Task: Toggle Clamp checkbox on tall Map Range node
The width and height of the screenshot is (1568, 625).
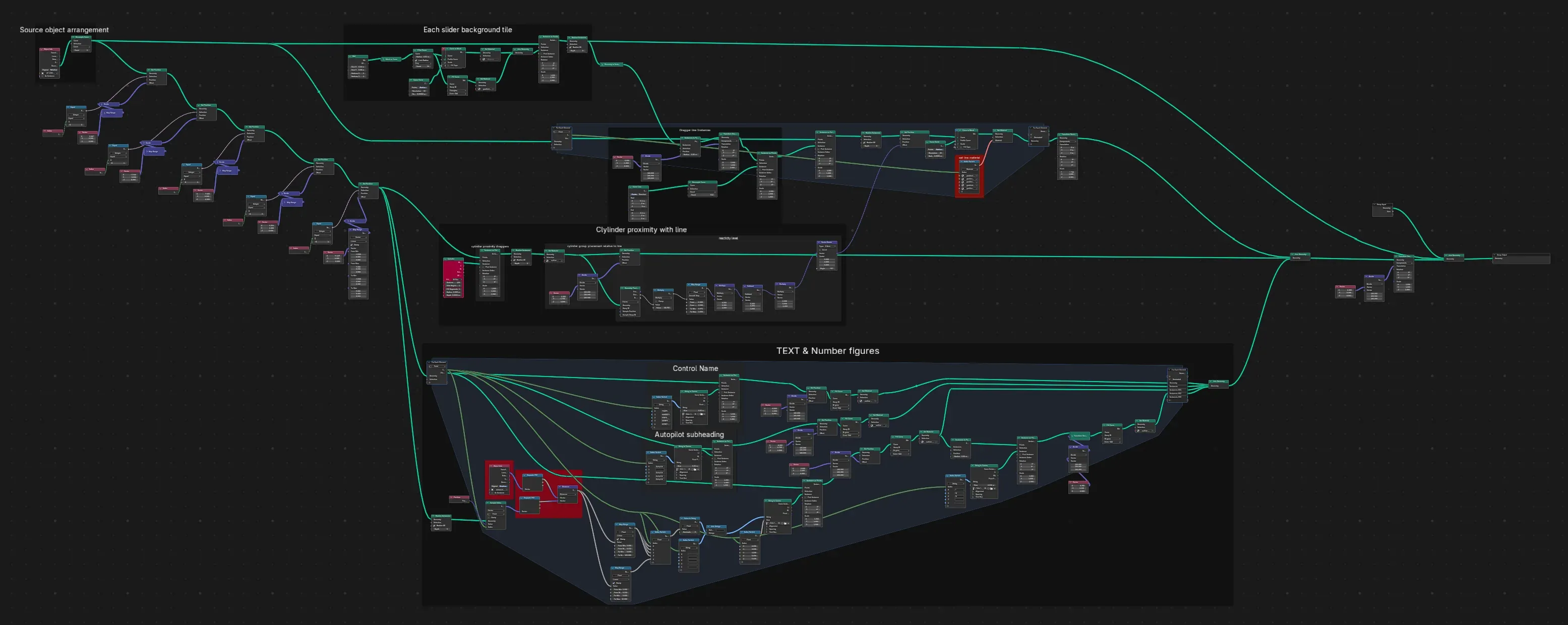Action: (352, 245)
